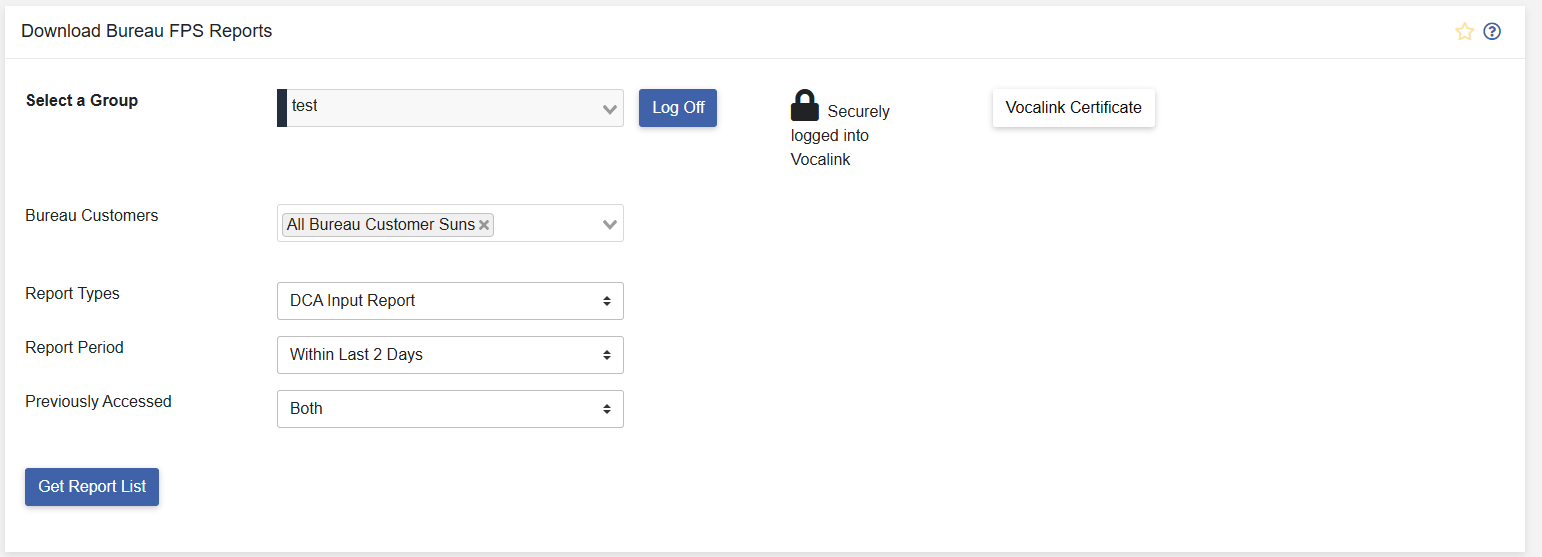Click the Securely logged into Vocalink text

tap(840, 136)
